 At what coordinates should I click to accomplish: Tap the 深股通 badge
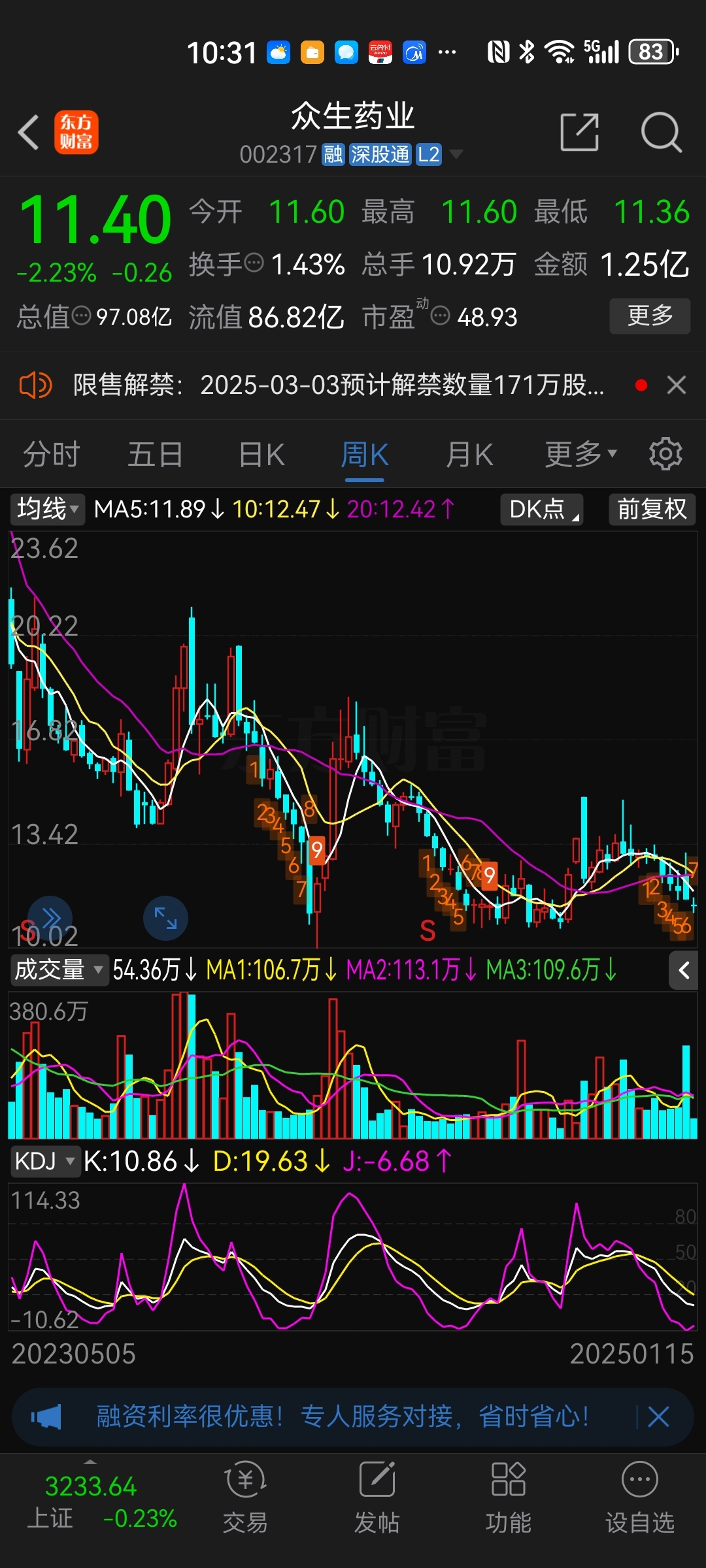(x=380, y=155)
